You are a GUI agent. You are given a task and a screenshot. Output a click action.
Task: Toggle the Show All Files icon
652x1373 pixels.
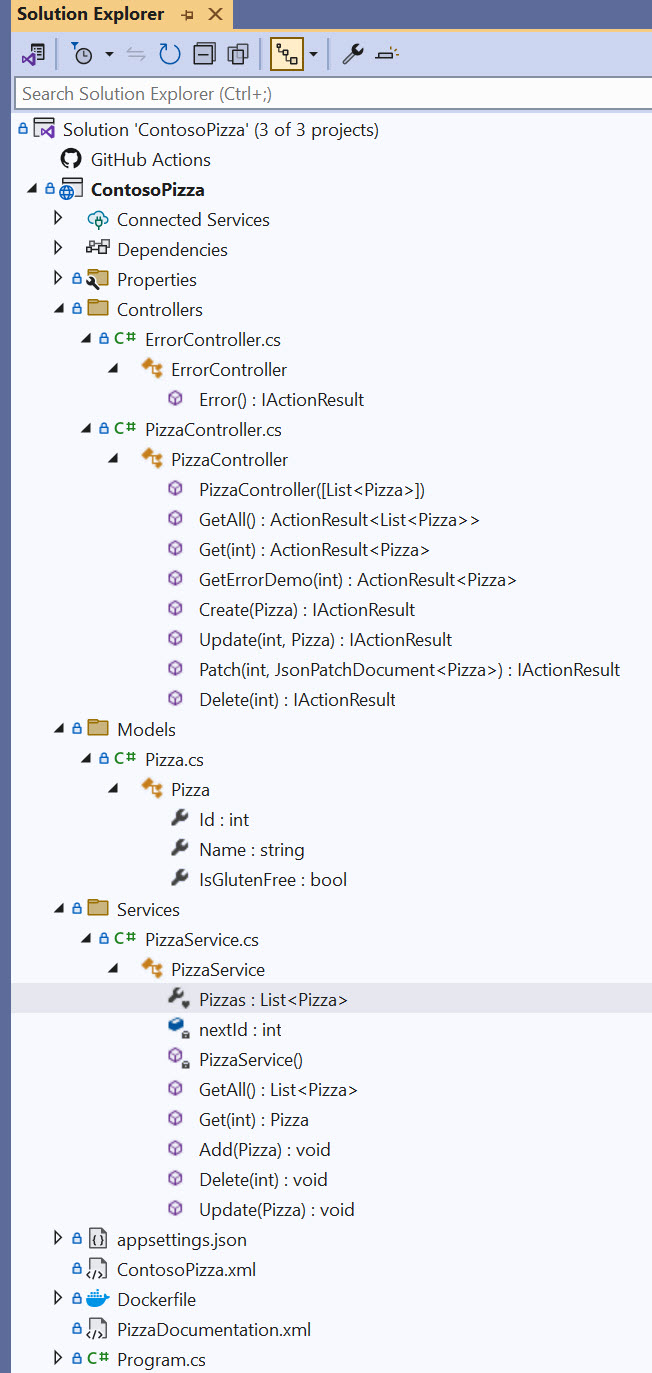(238, 54)
